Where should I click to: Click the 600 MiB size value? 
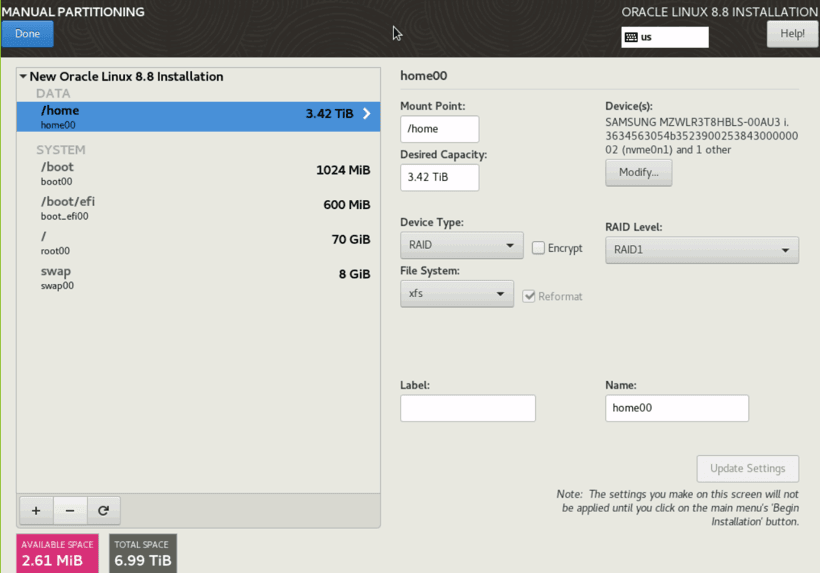(x=347, y=204)
